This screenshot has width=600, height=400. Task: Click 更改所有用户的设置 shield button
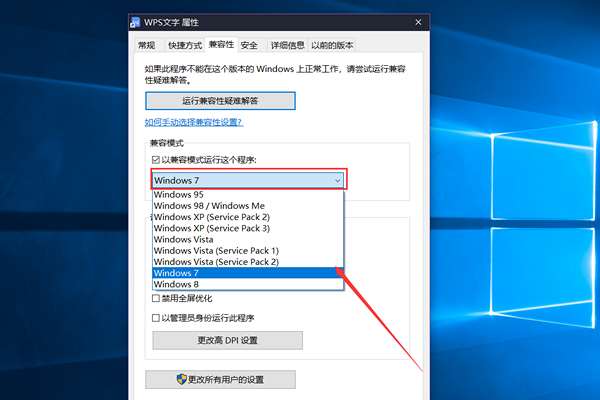[220, 379]
